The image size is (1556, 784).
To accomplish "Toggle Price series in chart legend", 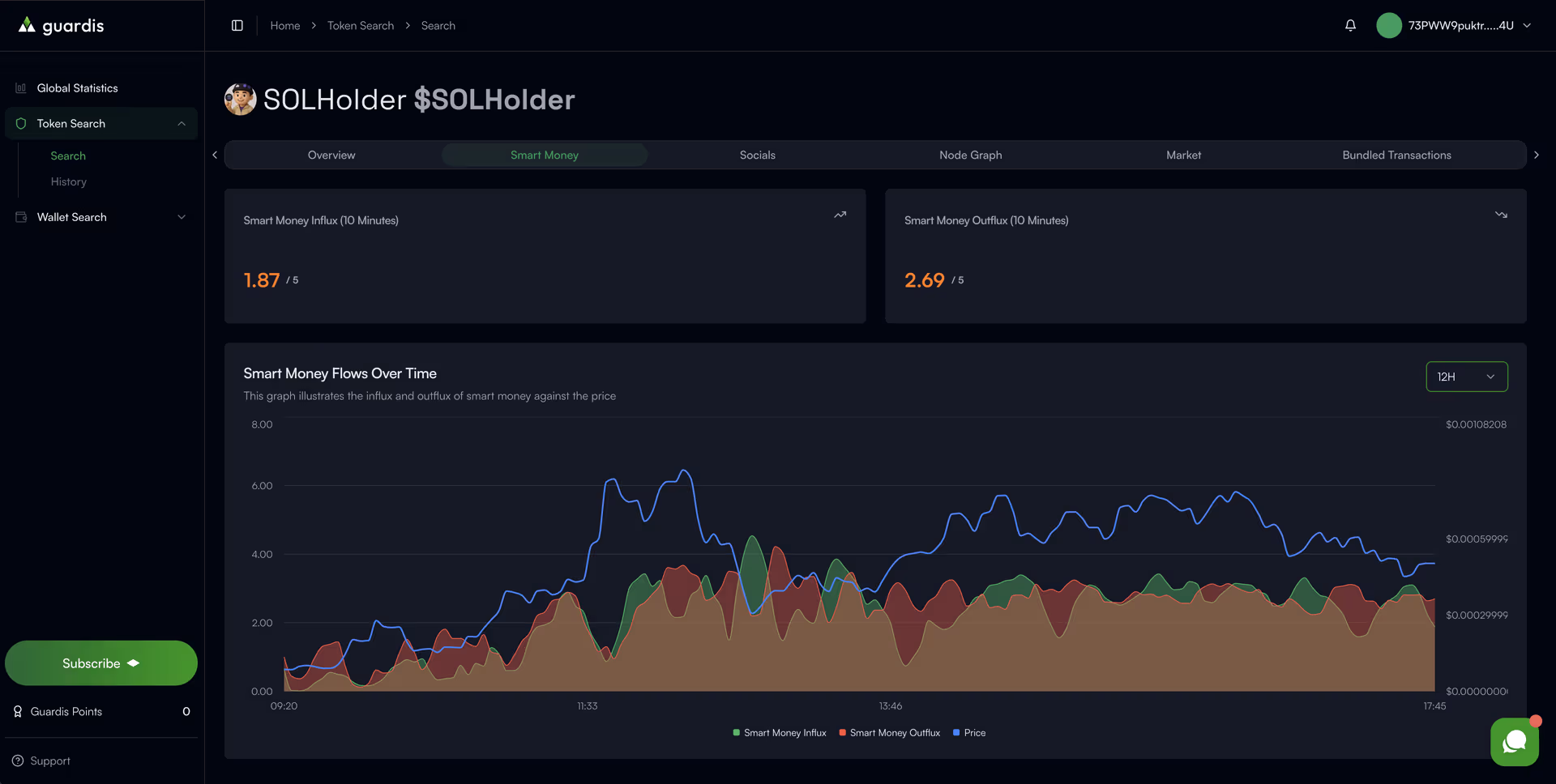I will [x=969, y=733].
